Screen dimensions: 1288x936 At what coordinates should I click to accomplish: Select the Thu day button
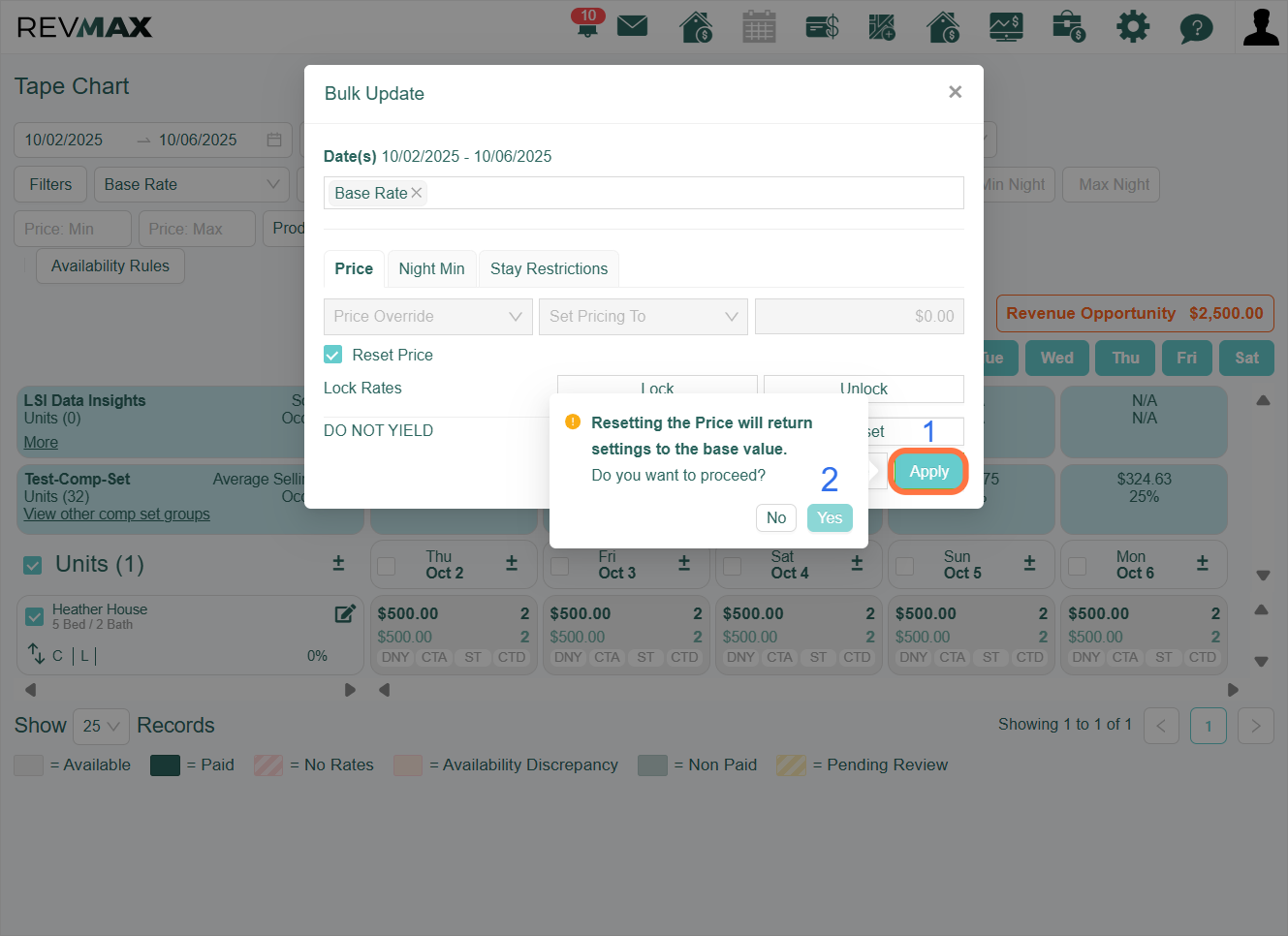(x=1125, y=358)
